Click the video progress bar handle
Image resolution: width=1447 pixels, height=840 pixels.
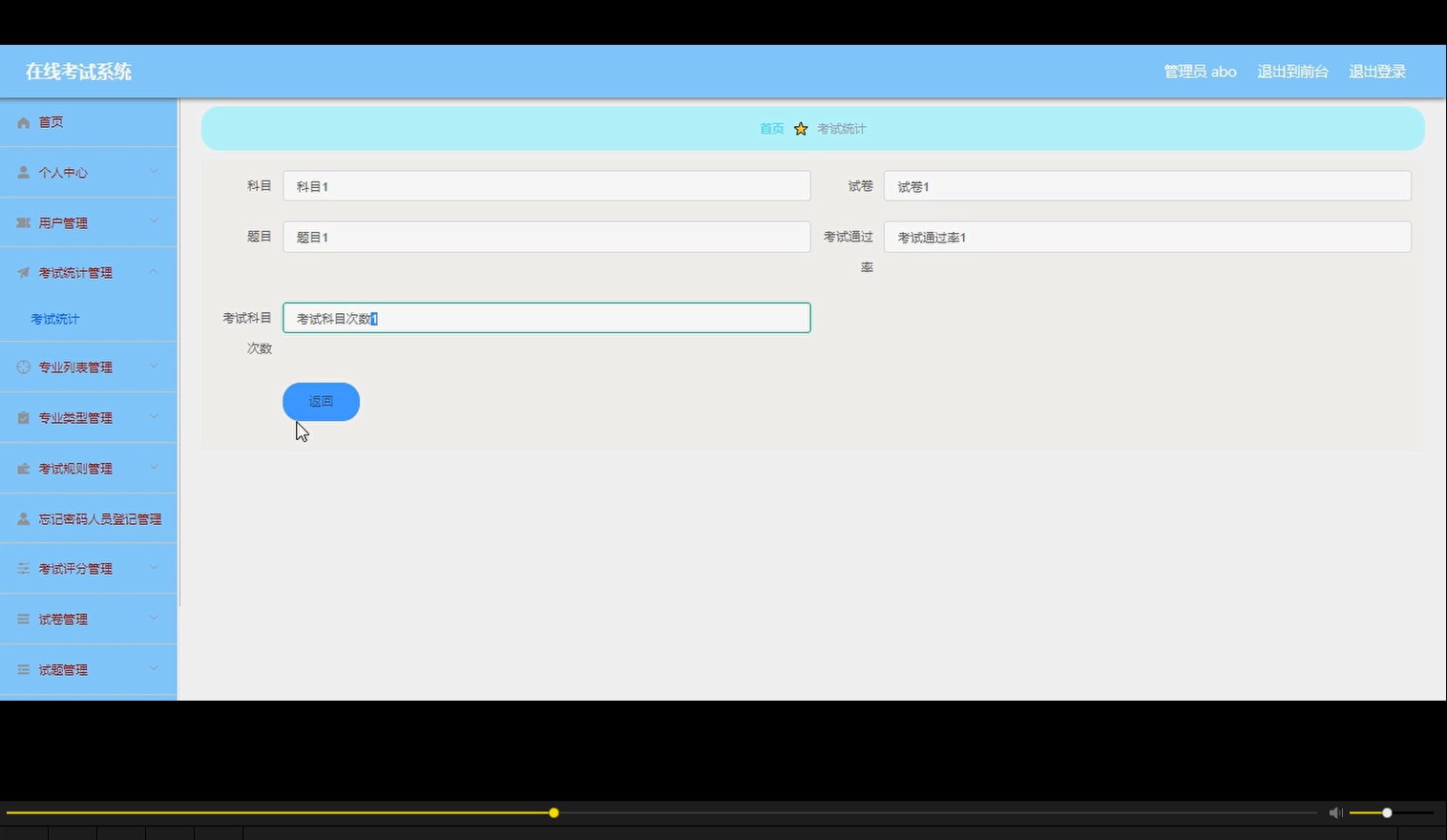pos(554,813)
